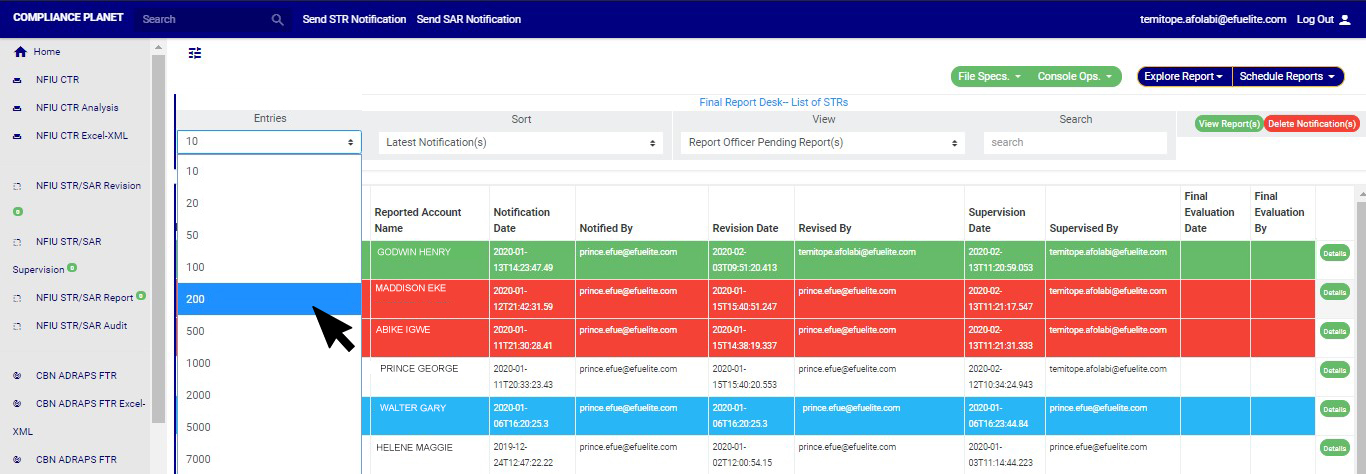The image size is (1366, 474).
Task: Open the View dropdown Report Officer Pending Report(s)
Action: coord(823,143)
